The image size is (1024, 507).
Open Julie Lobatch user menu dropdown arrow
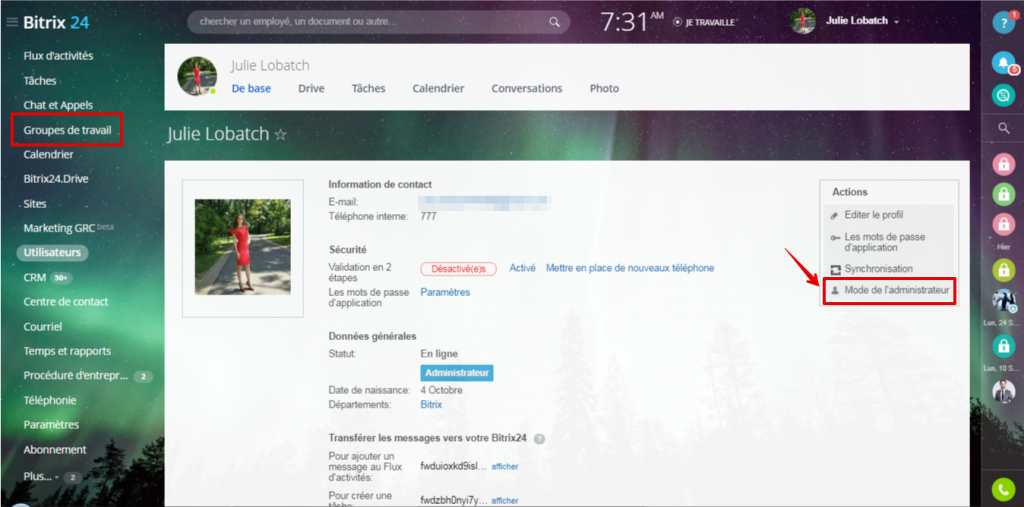click(897, 22)
